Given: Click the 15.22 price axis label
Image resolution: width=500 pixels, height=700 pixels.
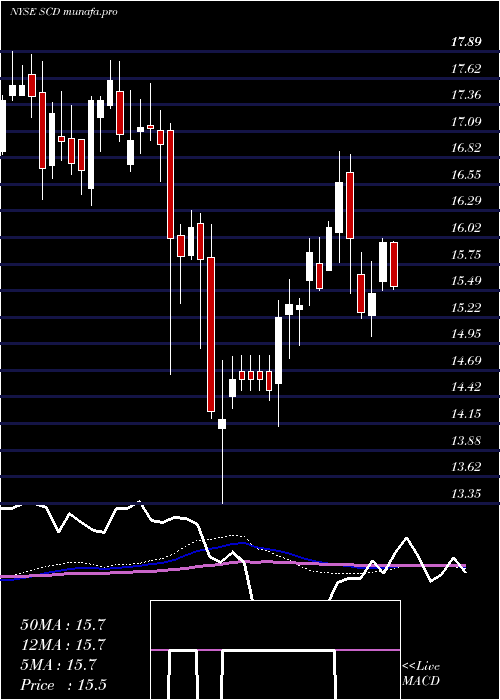Looking at the screenshot, I should point(466,308).
